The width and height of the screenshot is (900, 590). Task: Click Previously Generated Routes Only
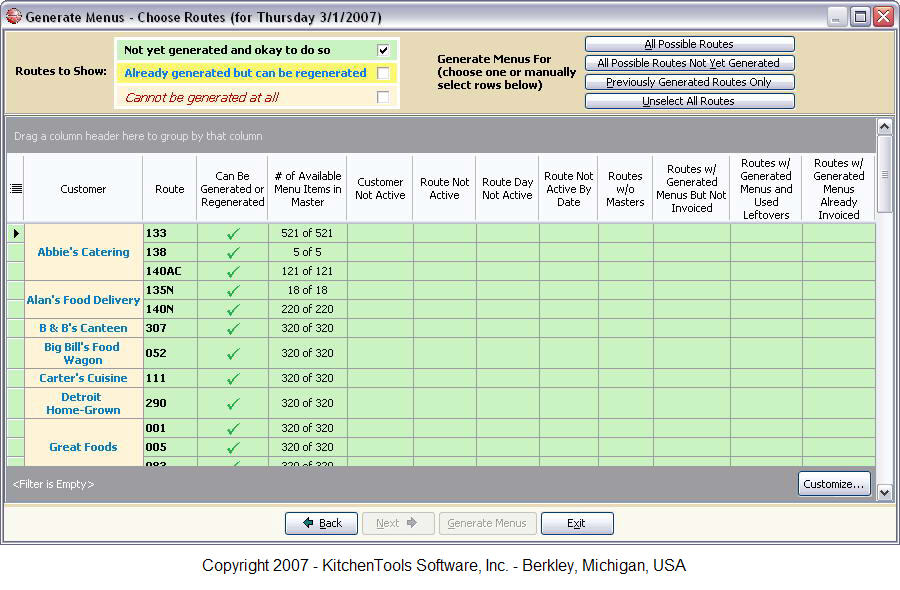pyautogui.click(x=689, y=82)
